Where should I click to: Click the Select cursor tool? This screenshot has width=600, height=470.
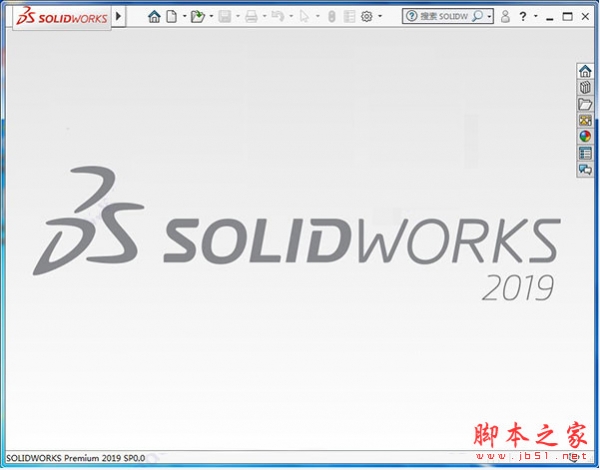(x=305, y=16)
